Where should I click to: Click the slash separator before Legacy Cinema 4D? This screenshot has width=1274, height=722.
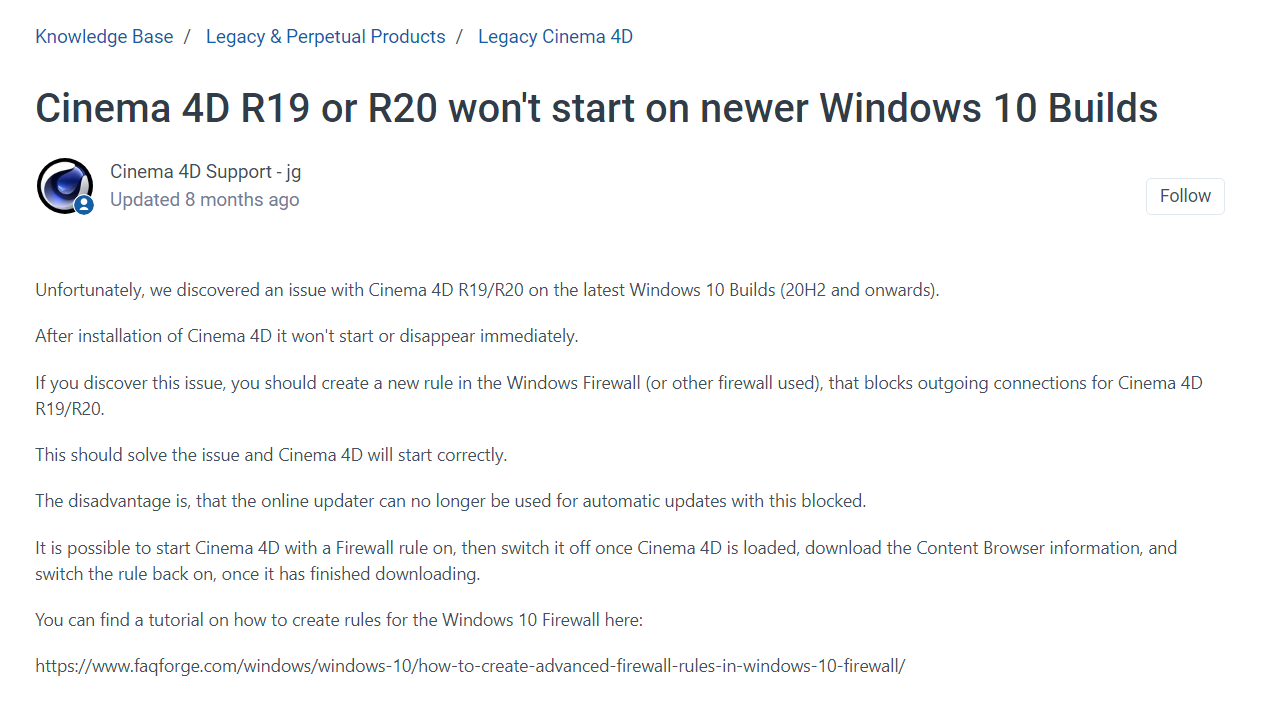pos(459,37)
